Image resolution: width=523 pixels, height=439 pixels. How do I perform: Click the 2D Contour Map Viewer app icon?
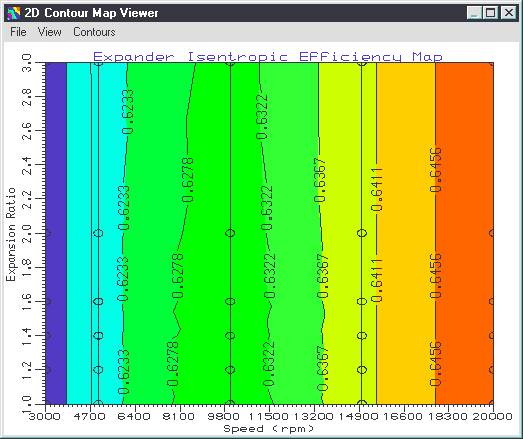tap(14, 13)
